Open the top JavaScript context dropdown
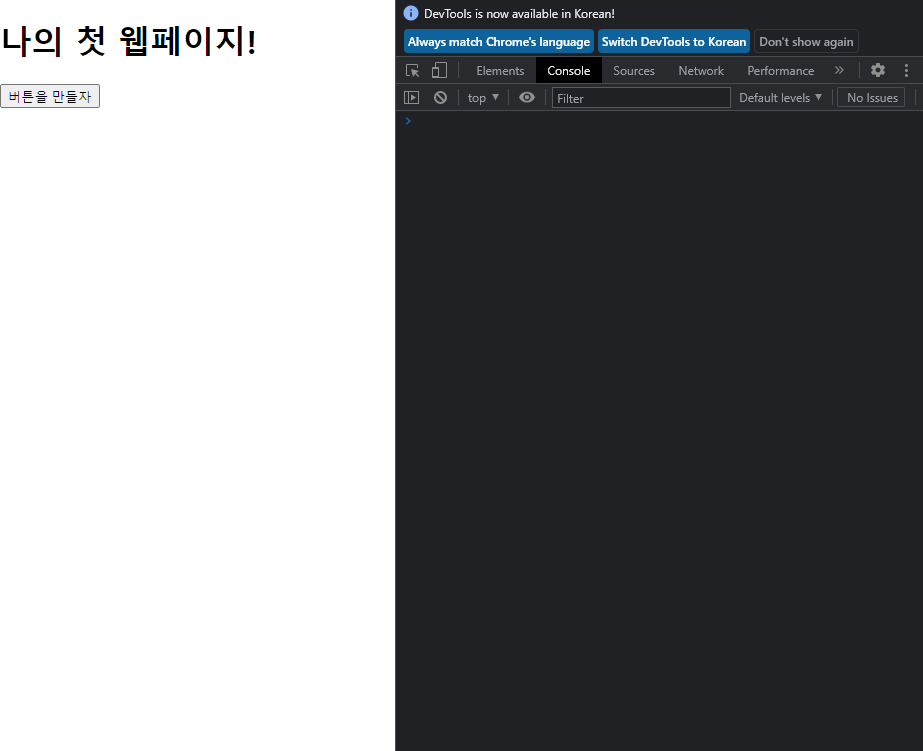923x751 pixels. click(483, 98)
